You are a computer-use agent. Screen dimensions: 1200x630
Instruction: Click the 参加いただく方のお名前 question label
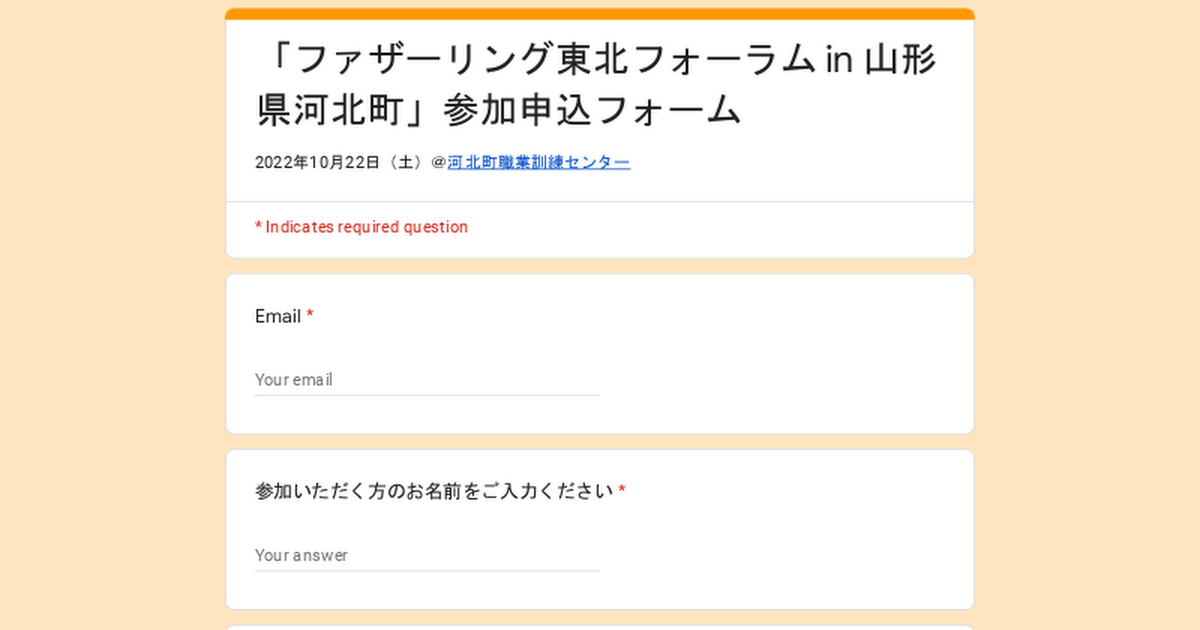click(x=434, y=491)
